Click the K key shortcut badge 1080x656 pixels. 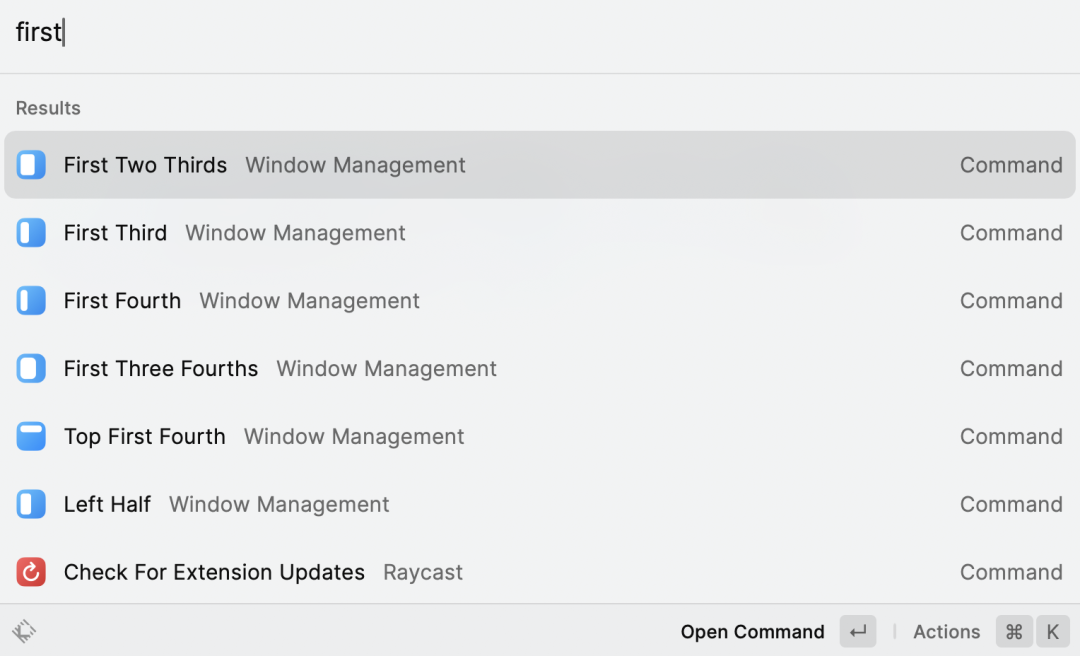pos(1052,631)
